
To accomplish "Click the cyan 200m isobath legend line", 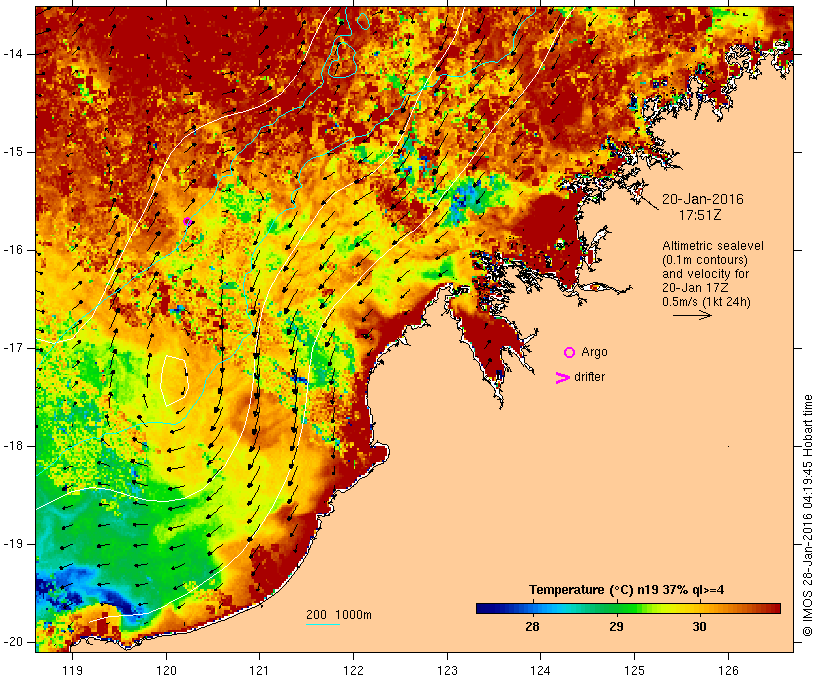I will tap(323, 624).
